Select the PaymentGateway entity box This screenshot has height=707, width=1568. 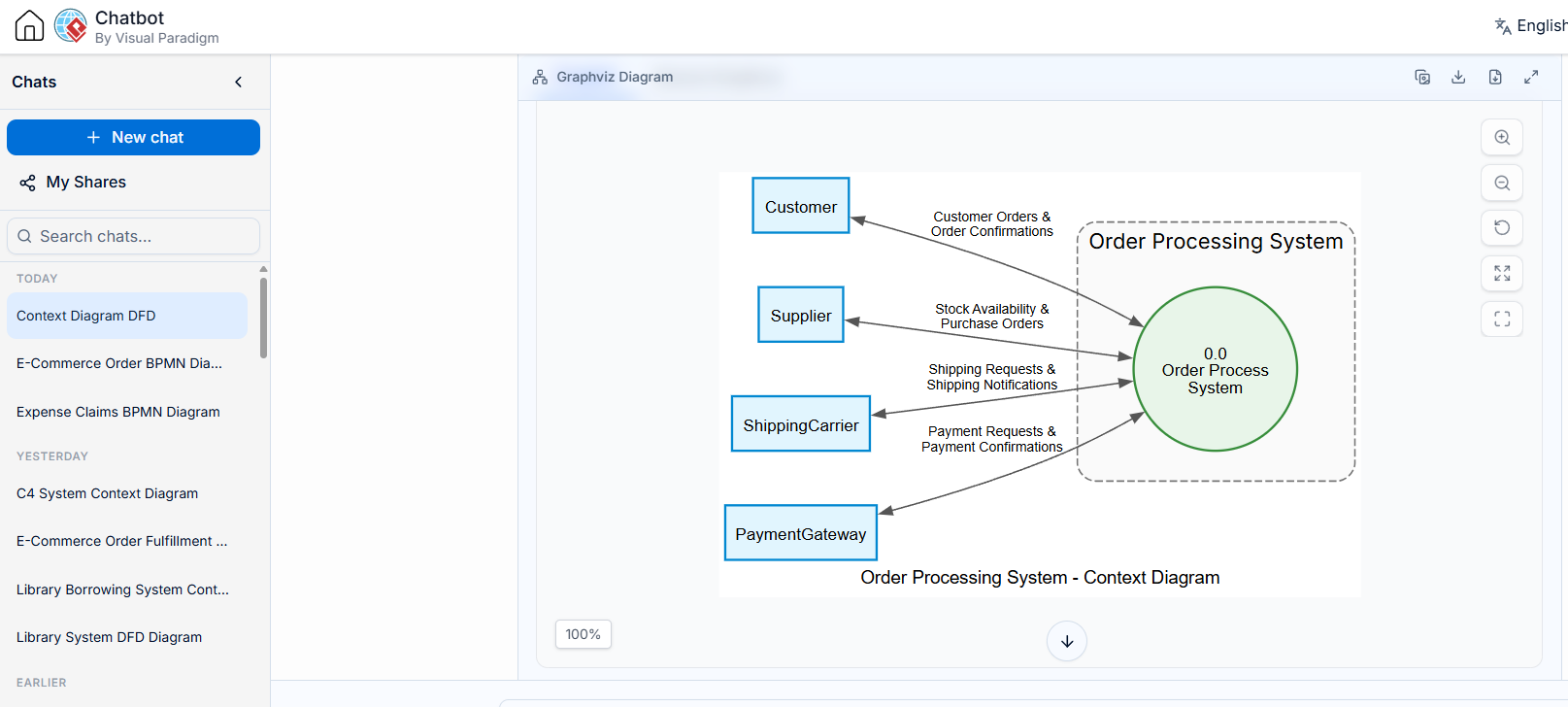[801, 532]
